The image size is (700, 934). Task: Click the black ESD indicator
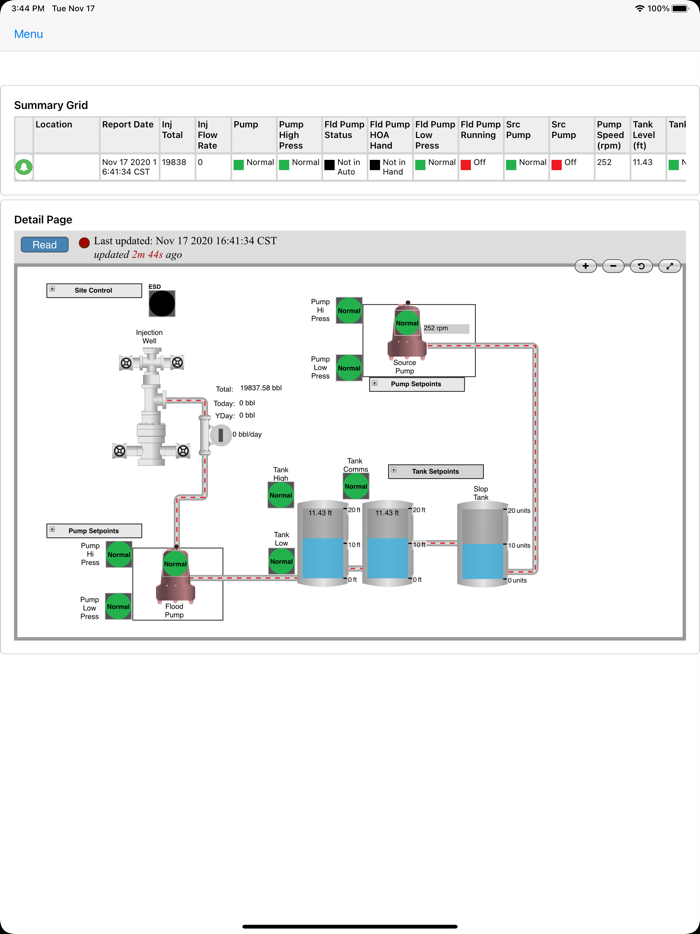162,304
